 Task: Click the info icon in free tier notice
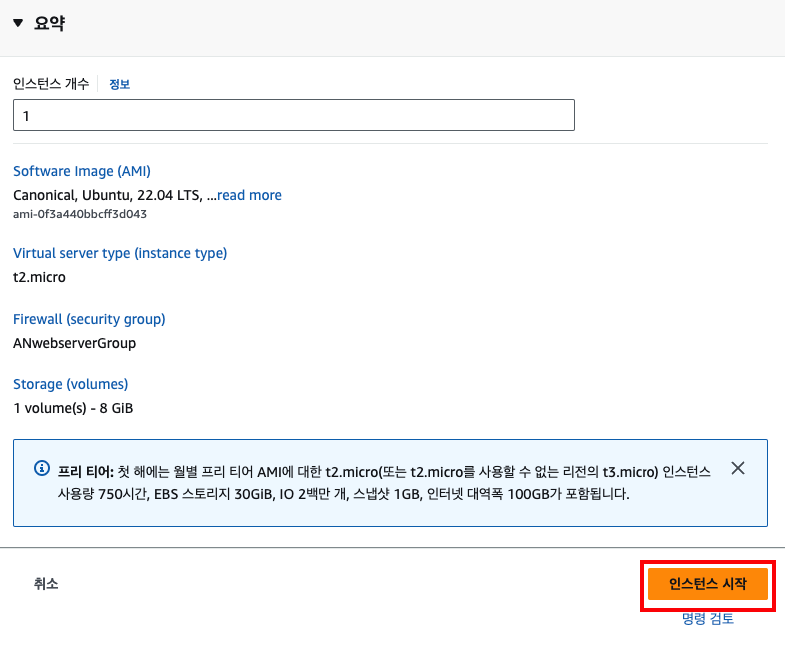(x=42, y=468)
